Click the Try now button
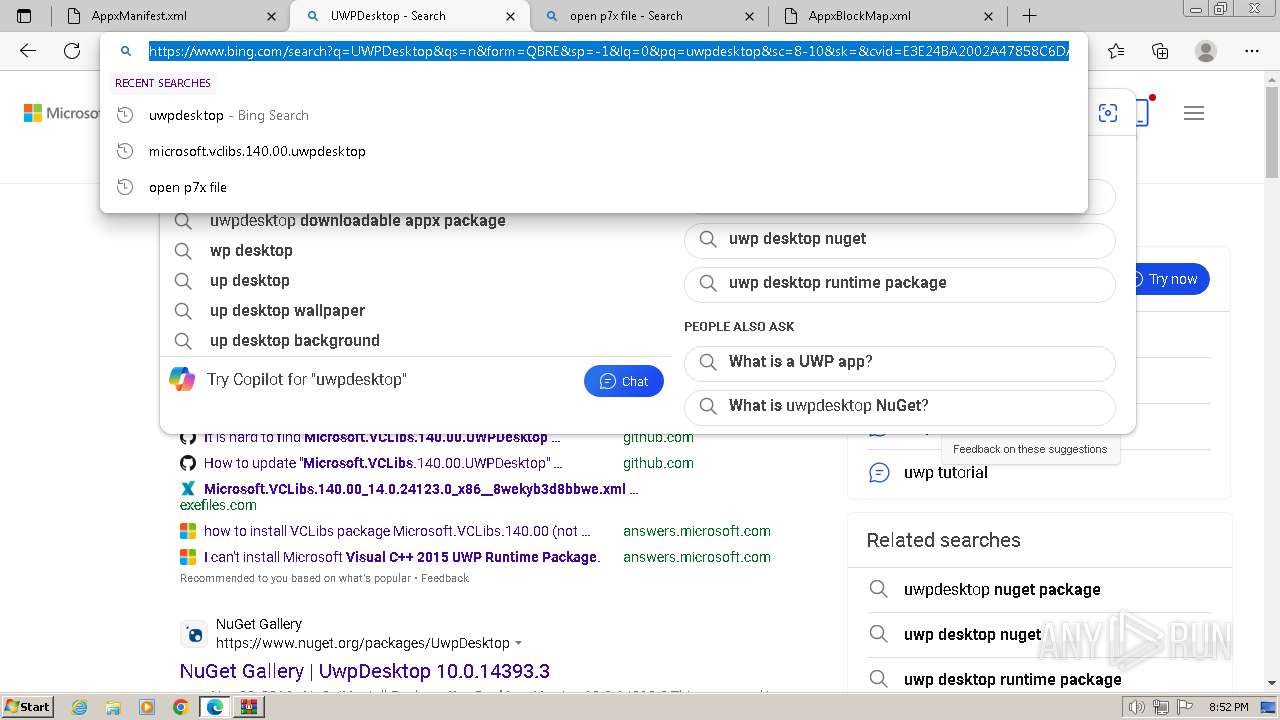This screenshot has height=720, width=1280. (x=1172, y=279)
